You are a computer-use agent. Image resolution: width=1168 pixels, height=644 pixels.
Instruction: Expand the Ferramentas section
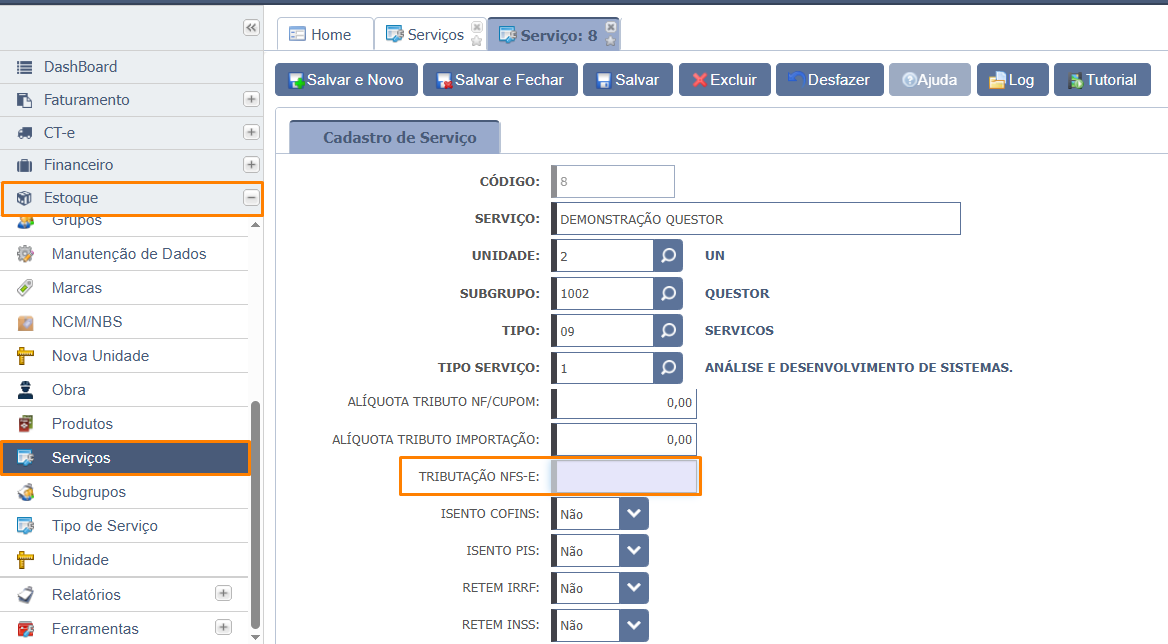223,628
